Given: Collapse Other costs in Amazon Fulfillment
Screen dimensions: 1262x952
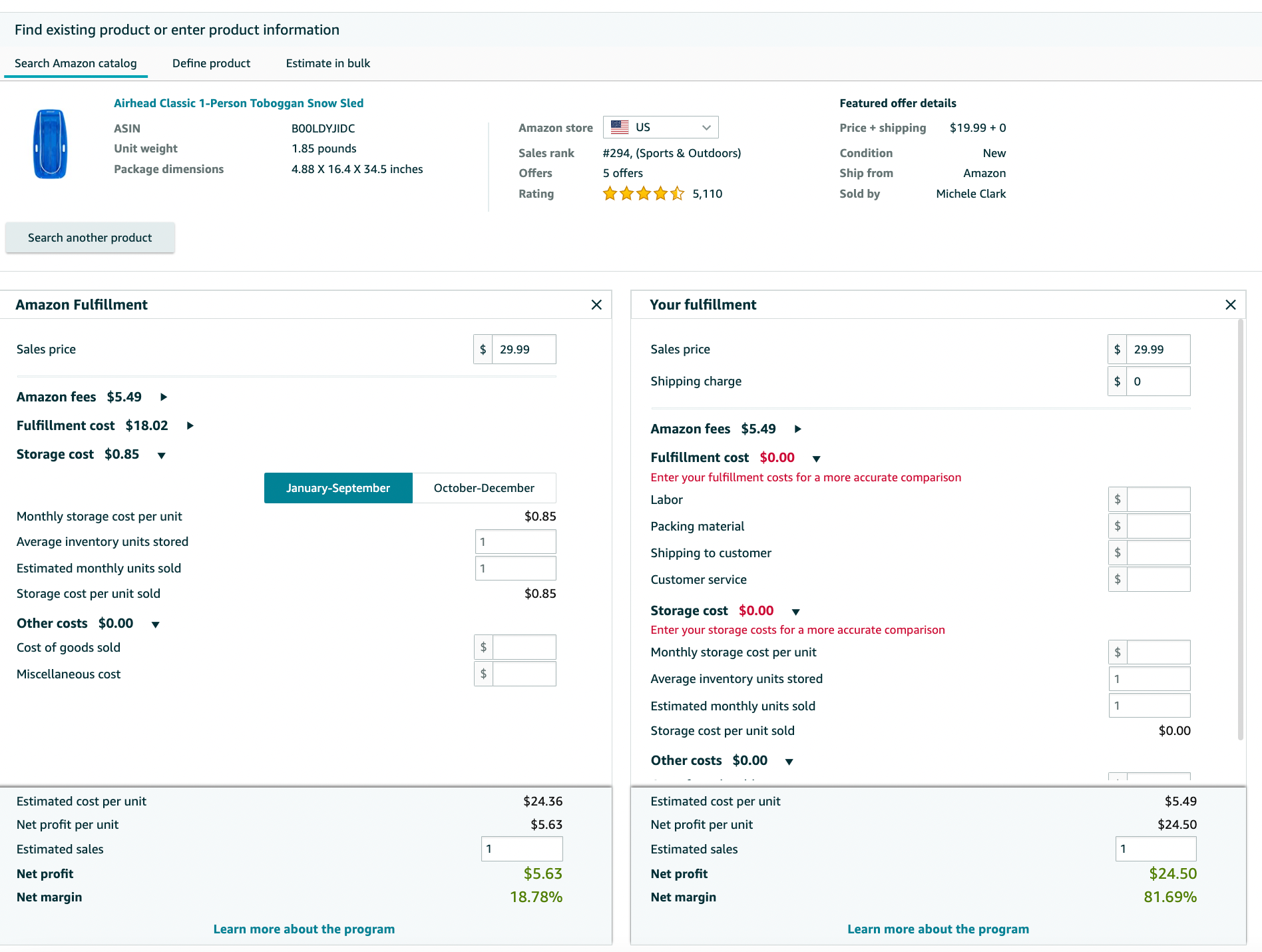Looking at the screenshot, I should pyautogui.click(x=156, y=624).
